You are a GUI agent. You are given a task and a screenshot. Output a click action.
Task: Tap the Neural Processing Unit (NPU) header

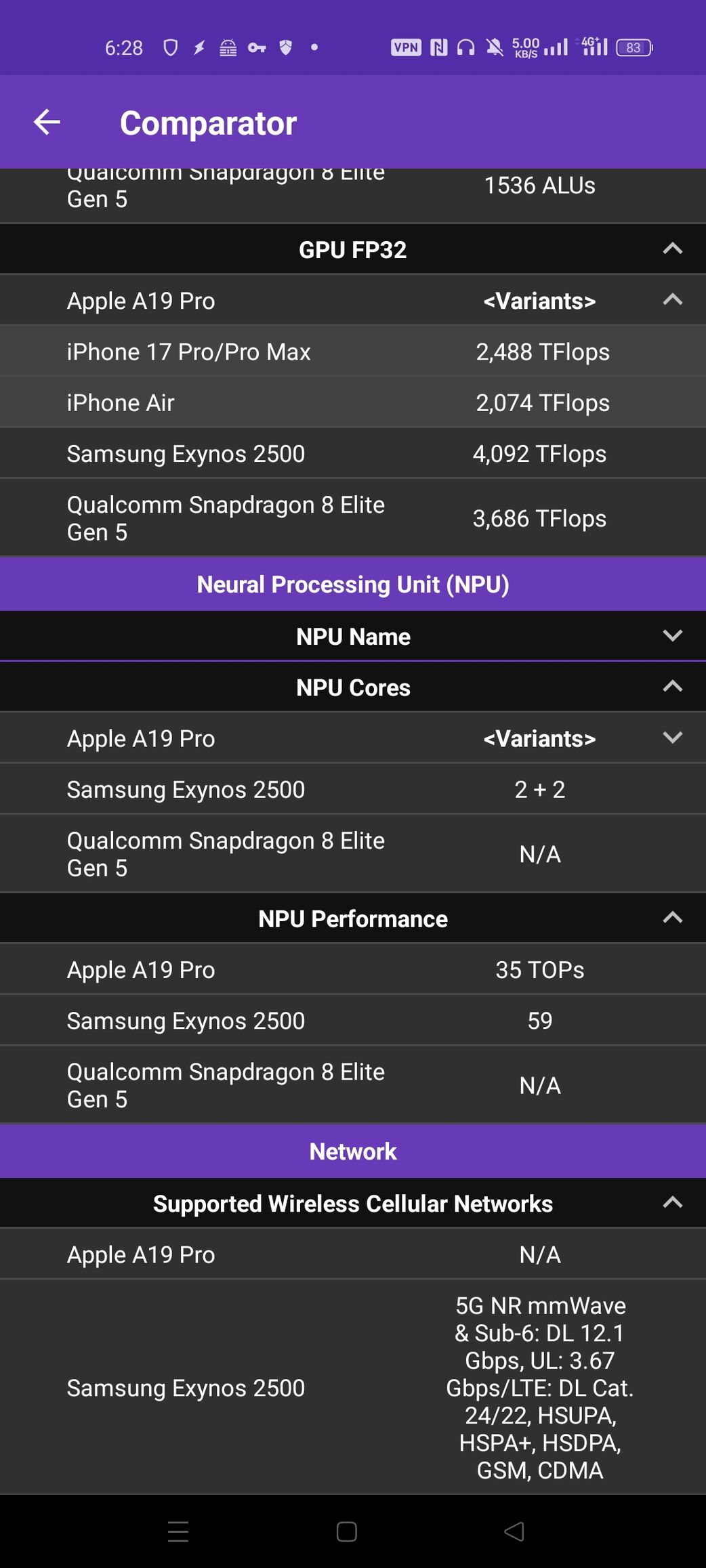(x=353, y=585)
